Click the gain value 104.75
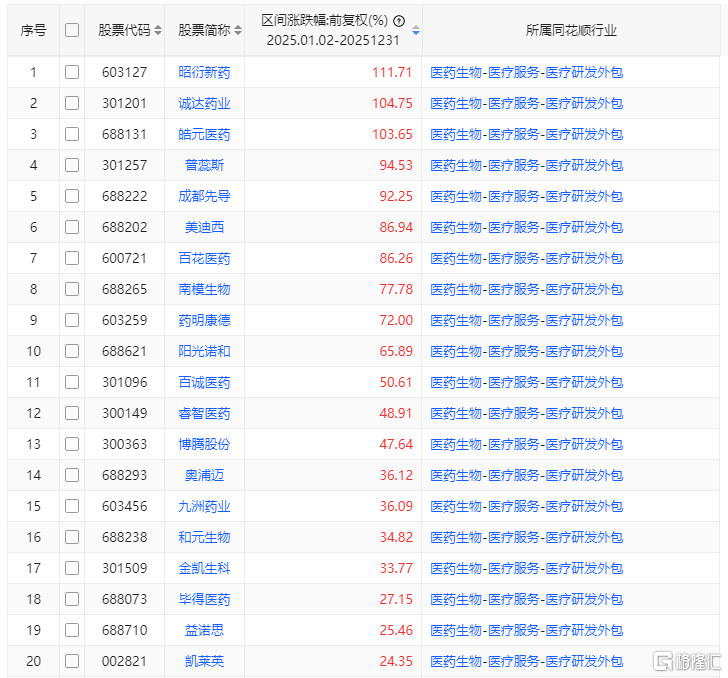 pos(392,103)
